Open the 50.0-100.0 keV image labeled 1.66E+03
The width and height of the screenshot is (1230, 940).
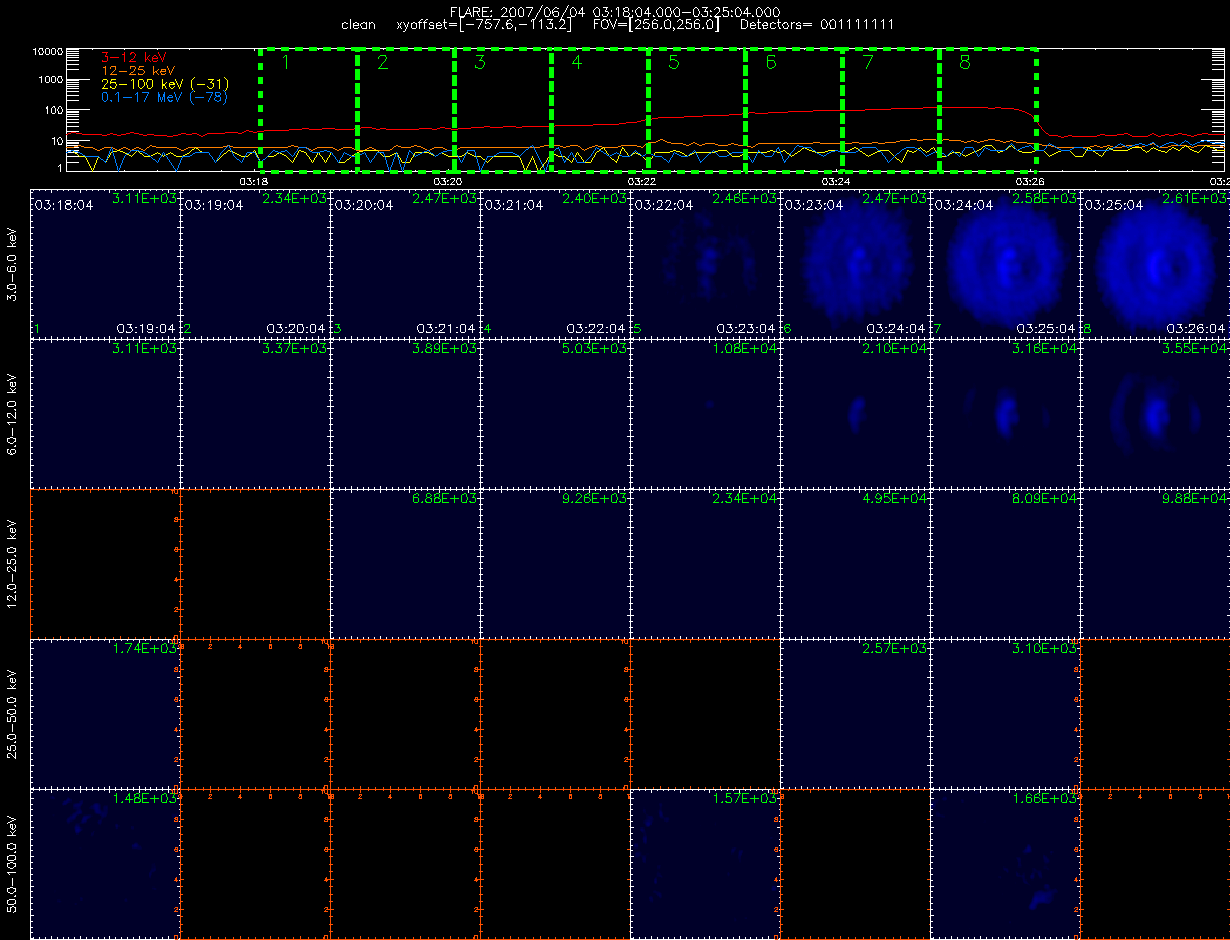click(1005, 863)
